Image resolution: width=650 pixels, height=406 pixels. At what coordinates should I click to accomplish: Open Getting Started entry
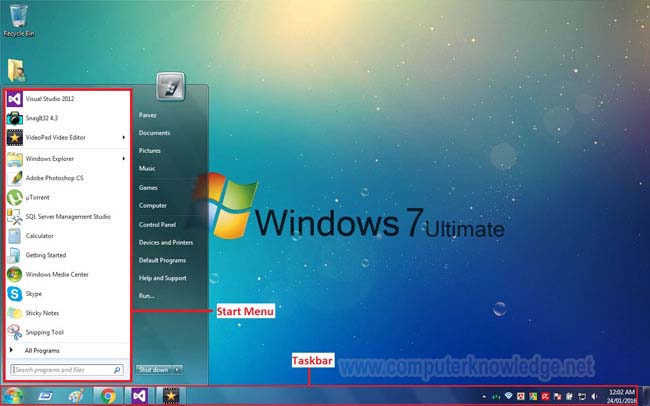68,255
